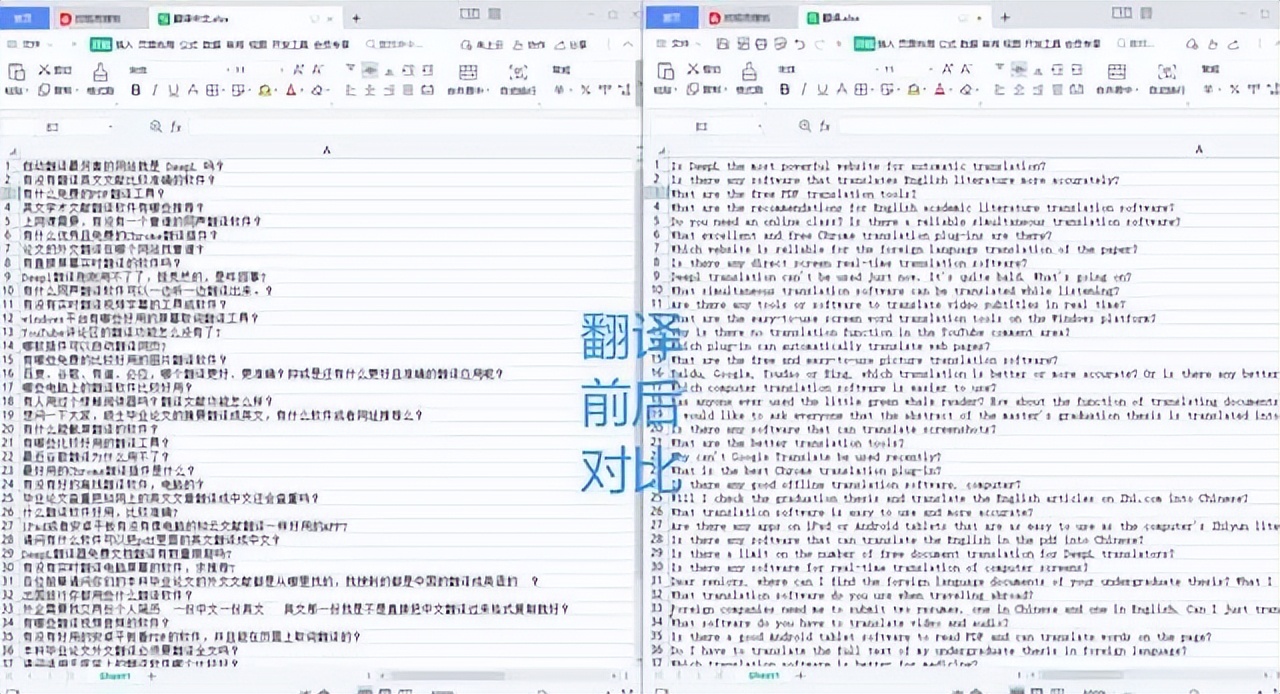The width and height of the screenshot is (1280, 694).
Task: Select Format Painter brush in English sheet window
Action: coord(749,72)
